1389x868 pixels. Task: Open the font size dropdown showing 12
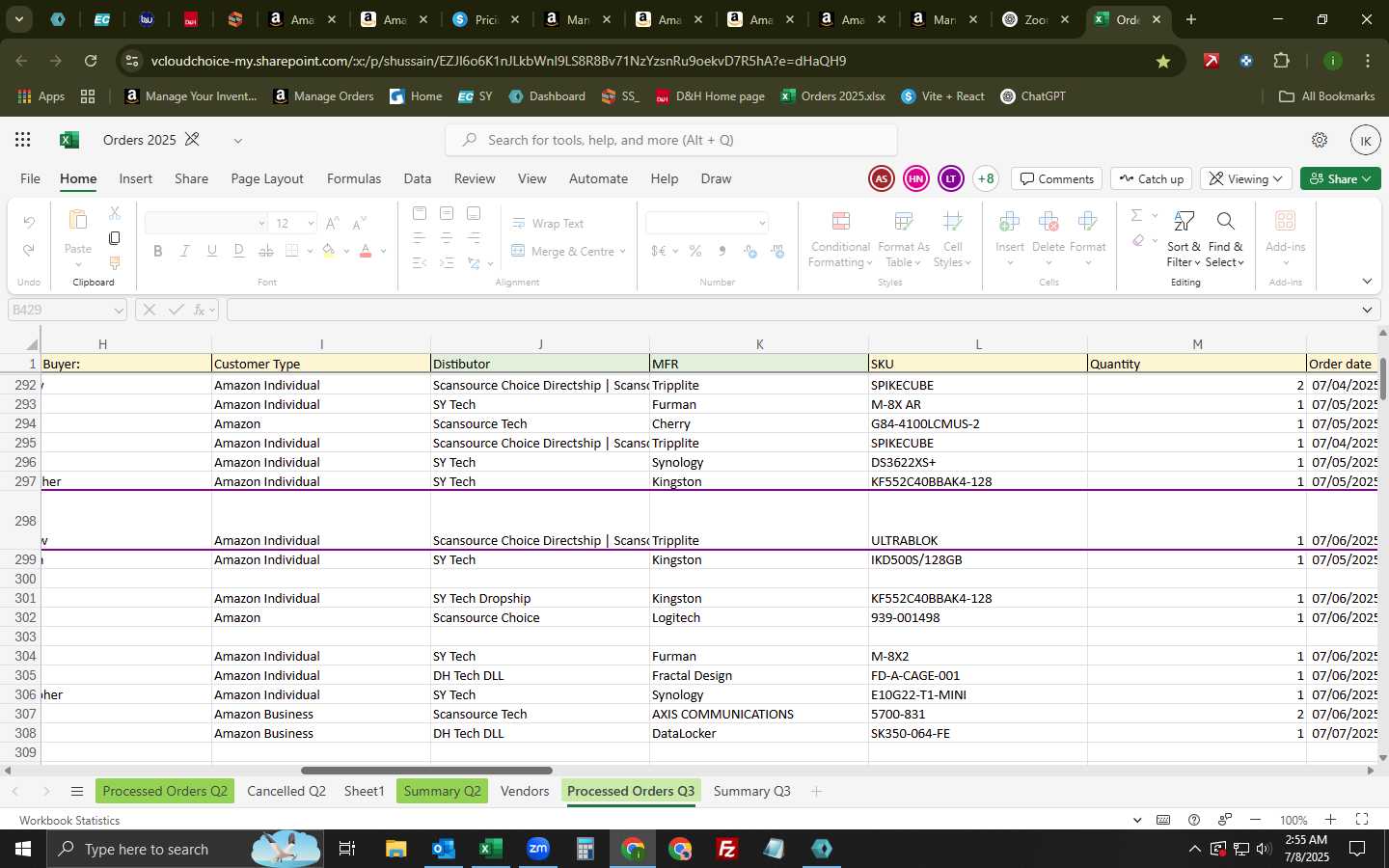click(x=311, y=224)
